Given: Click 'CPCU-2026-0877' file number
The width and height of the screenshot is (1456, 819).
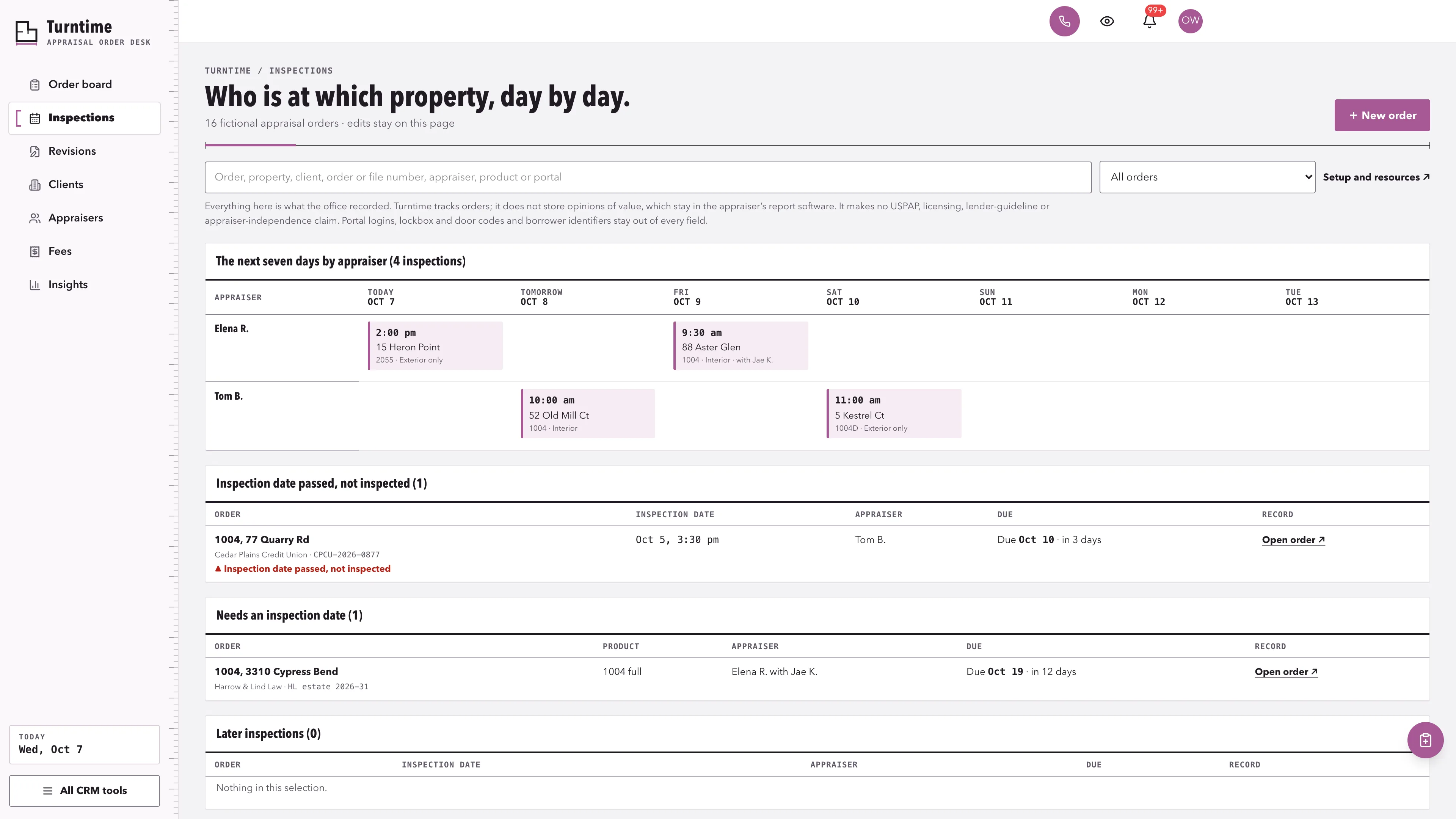Looking at the screenshot, I should pyautogui.click(x=347, y=555).
